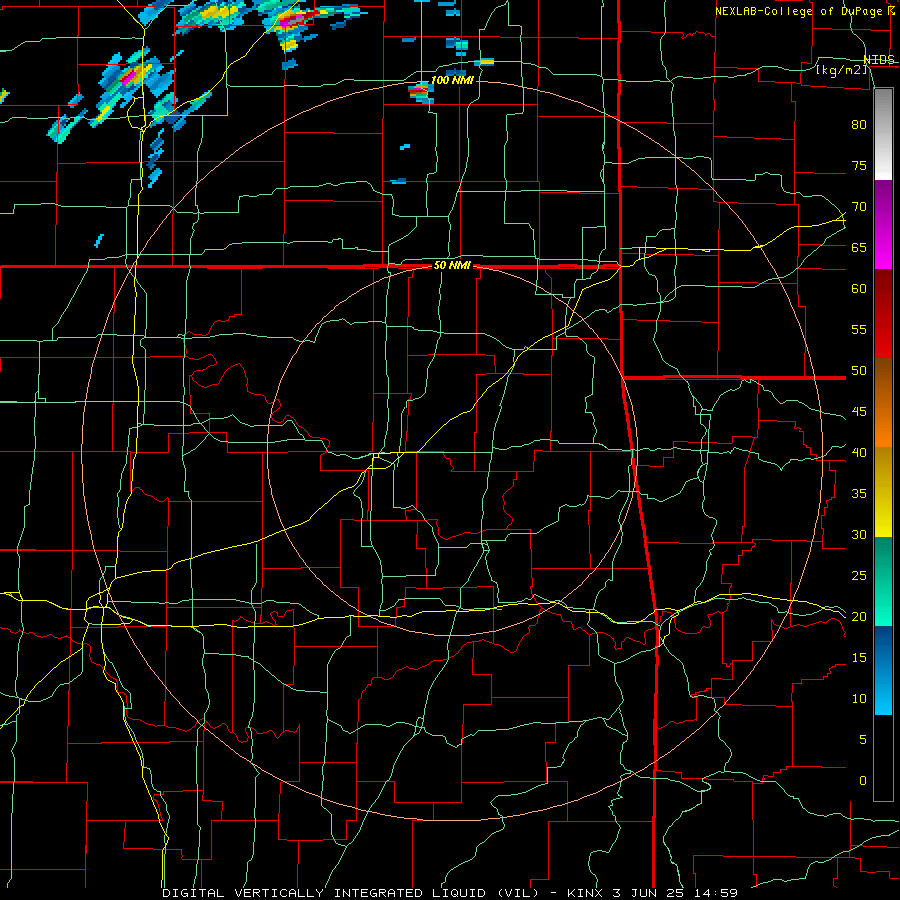900x900 pixels.
Task: Click the 20 value on the color scale
Action: [x=859, y=616]
